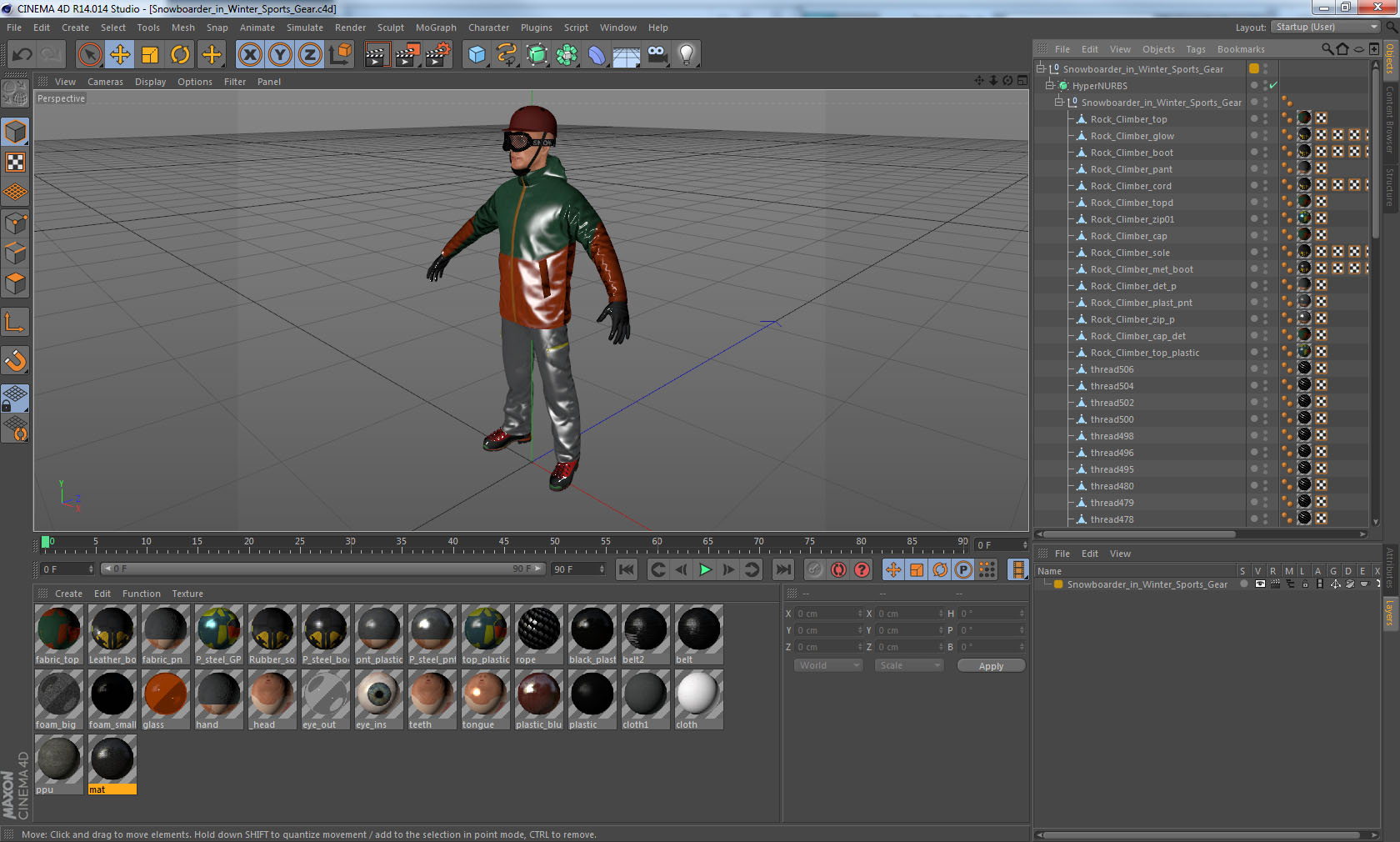1400x842 pixels.
Task: Collapse nested Snowboarder_in_Winter_Sports_Gear null
Action: [x=1059, y=102]
